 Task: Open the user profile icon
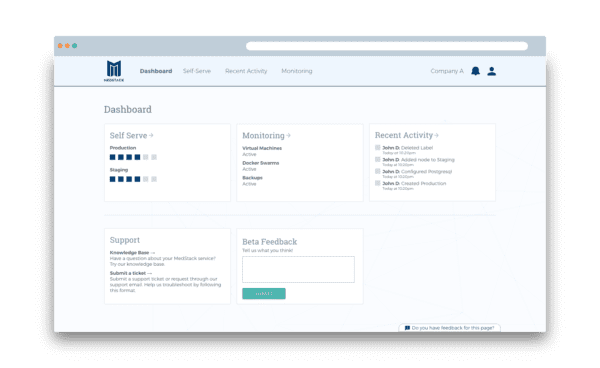pyautogui.click(x=492, y=71)
